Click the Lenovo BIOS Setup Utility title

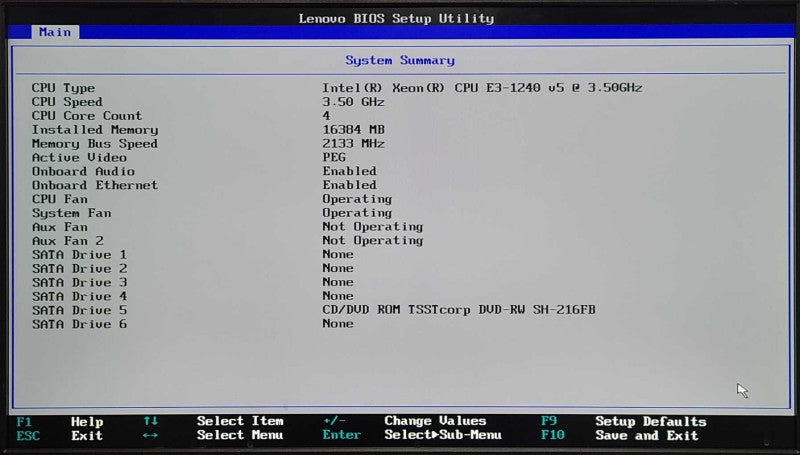tap(396, 19)
